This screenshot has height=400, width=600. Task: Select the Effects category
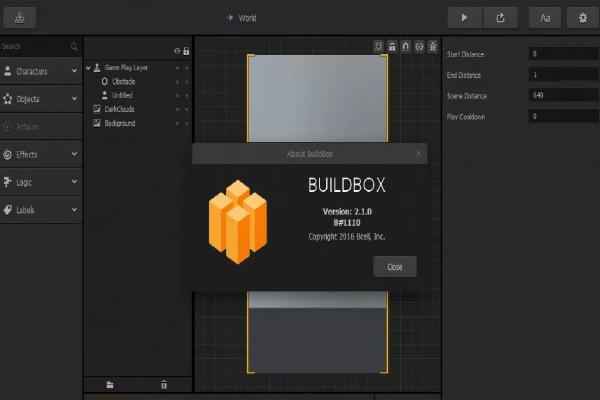point(41,154)
